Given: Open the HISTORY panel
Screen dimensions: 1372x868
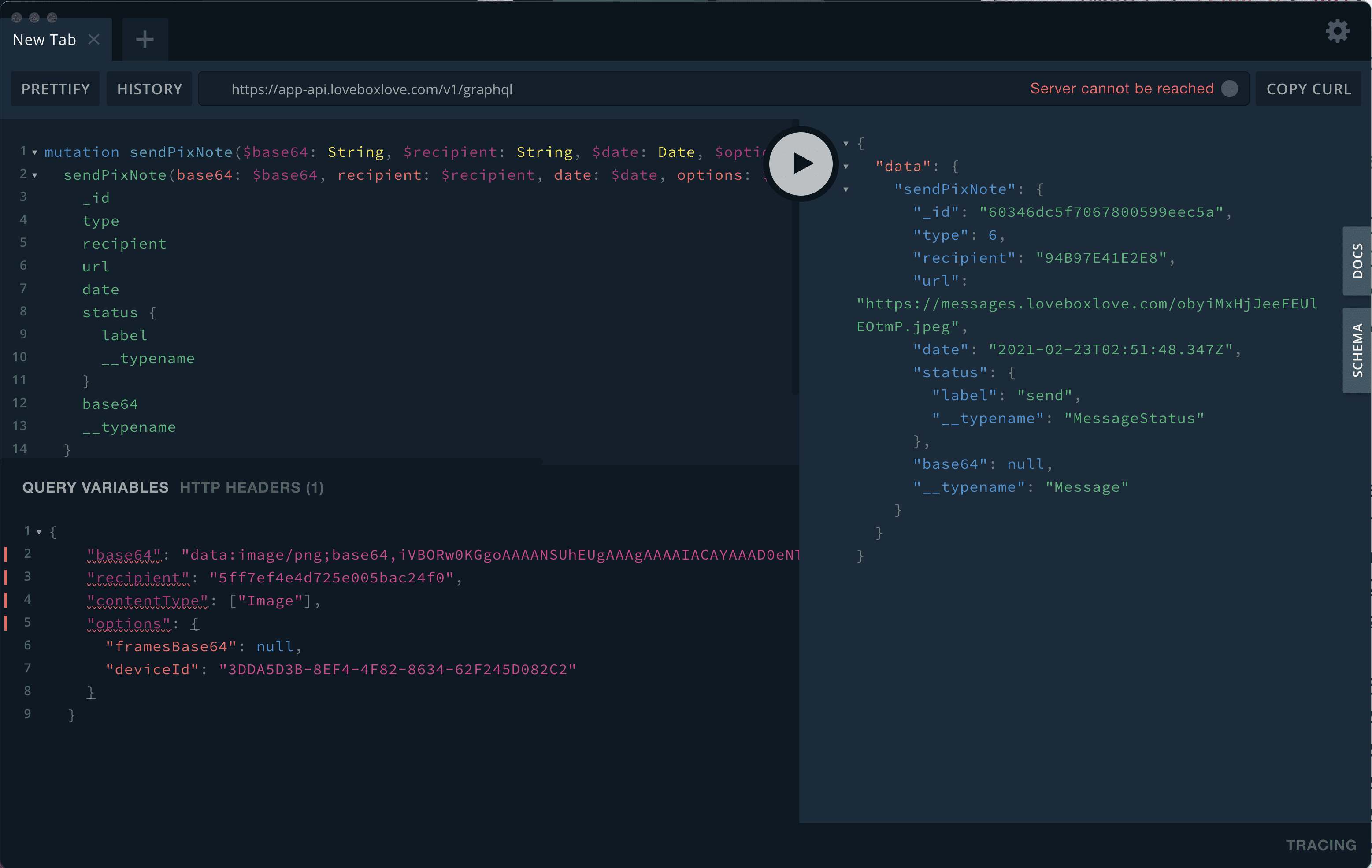Looking at the screenshot, I should click(x=149, y=89).
